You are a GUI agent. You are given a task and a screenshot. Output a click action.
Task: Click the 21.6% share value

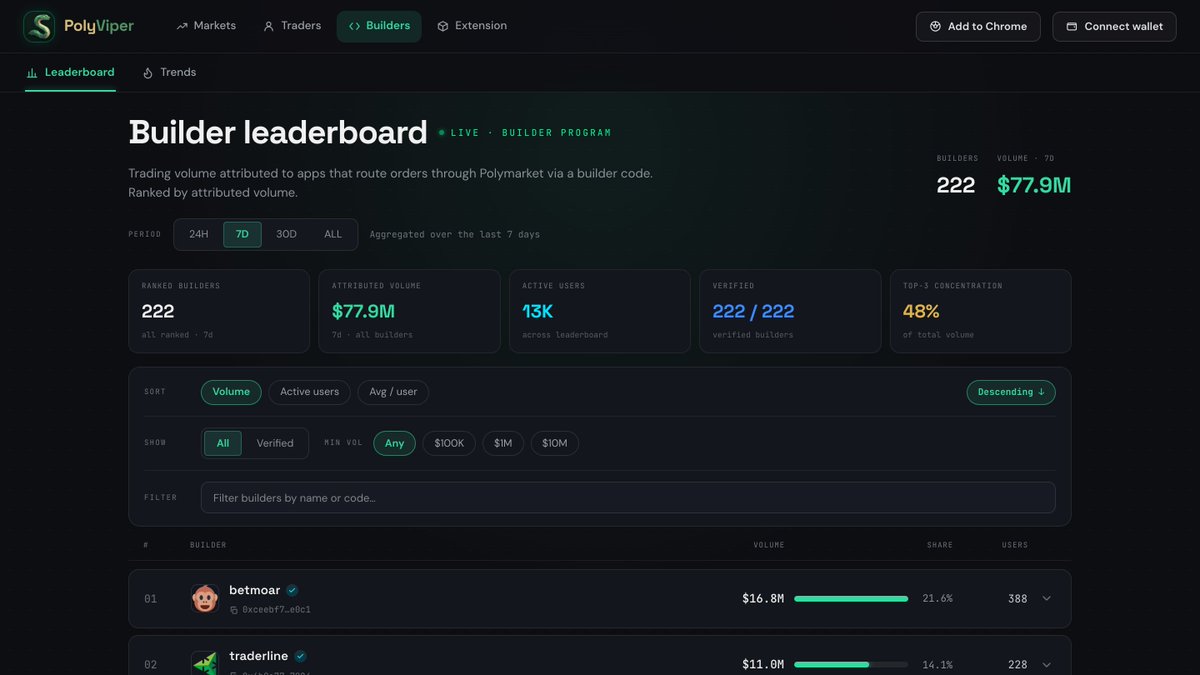(937, 599)
